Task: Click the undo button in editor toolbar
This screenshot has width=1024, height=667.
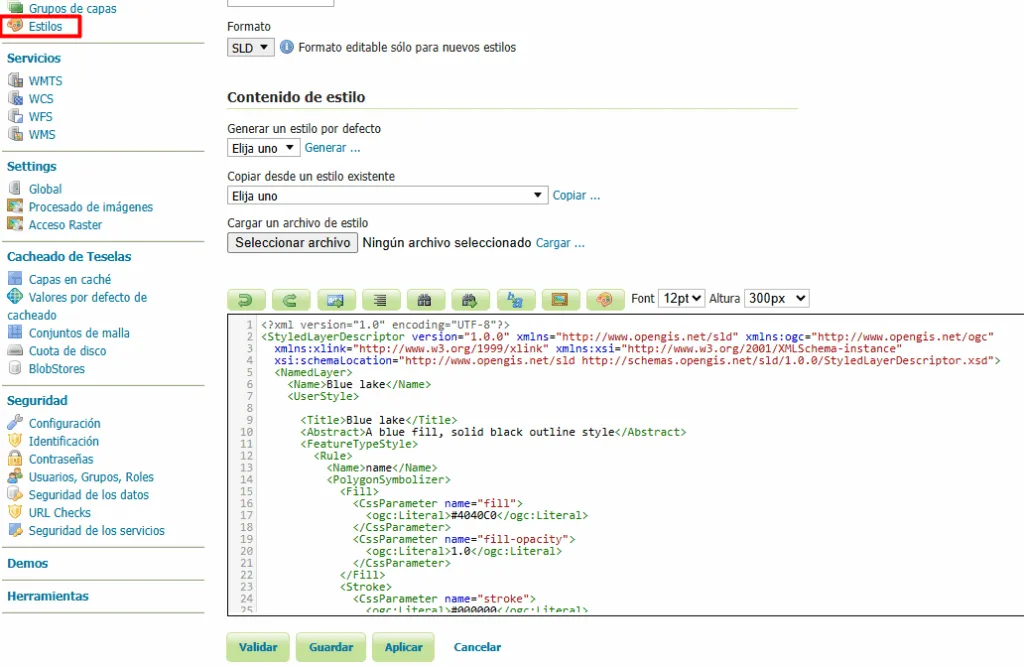Action: pos(246,299)
